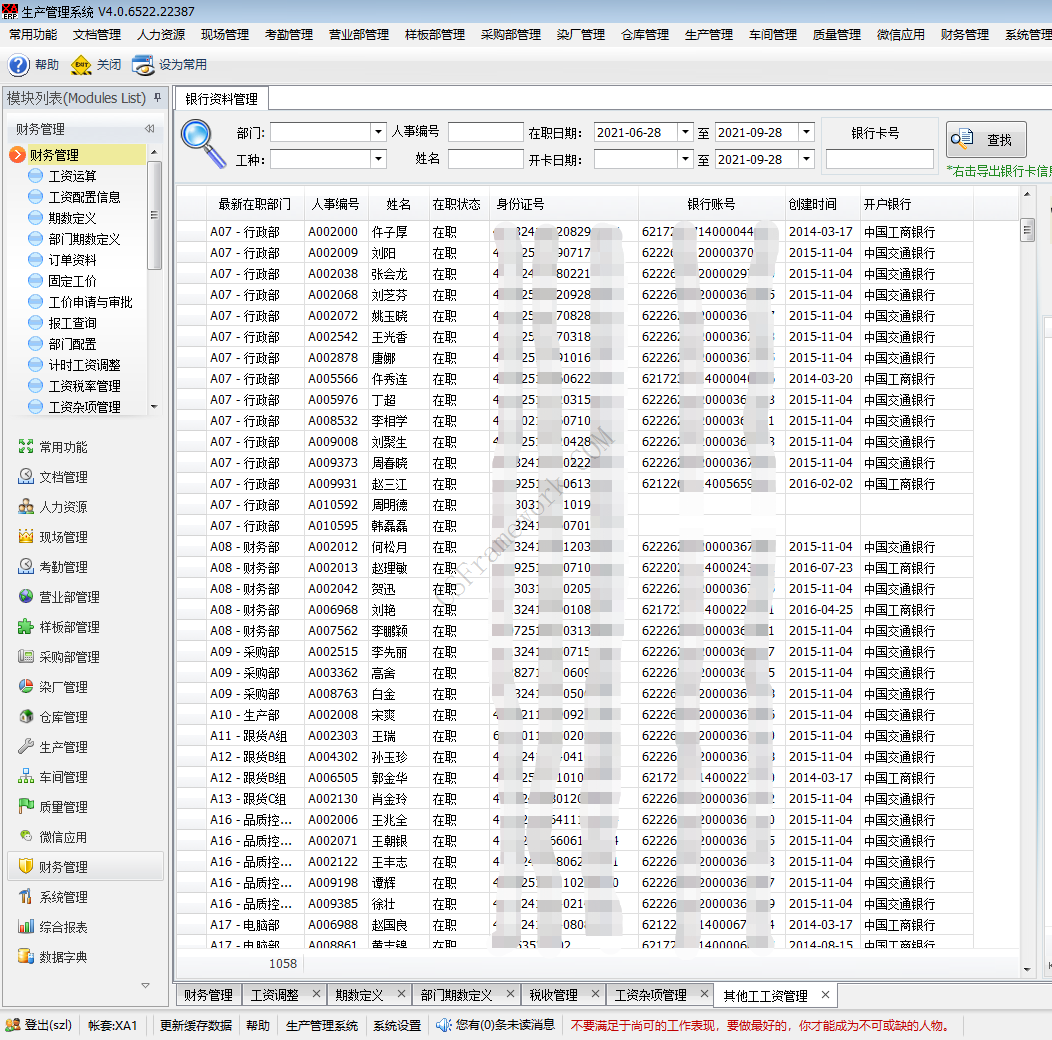Click the 微信应用 sidebar icon
Viewport: 1052px width, 1040px height.
[x=25, y=837]
